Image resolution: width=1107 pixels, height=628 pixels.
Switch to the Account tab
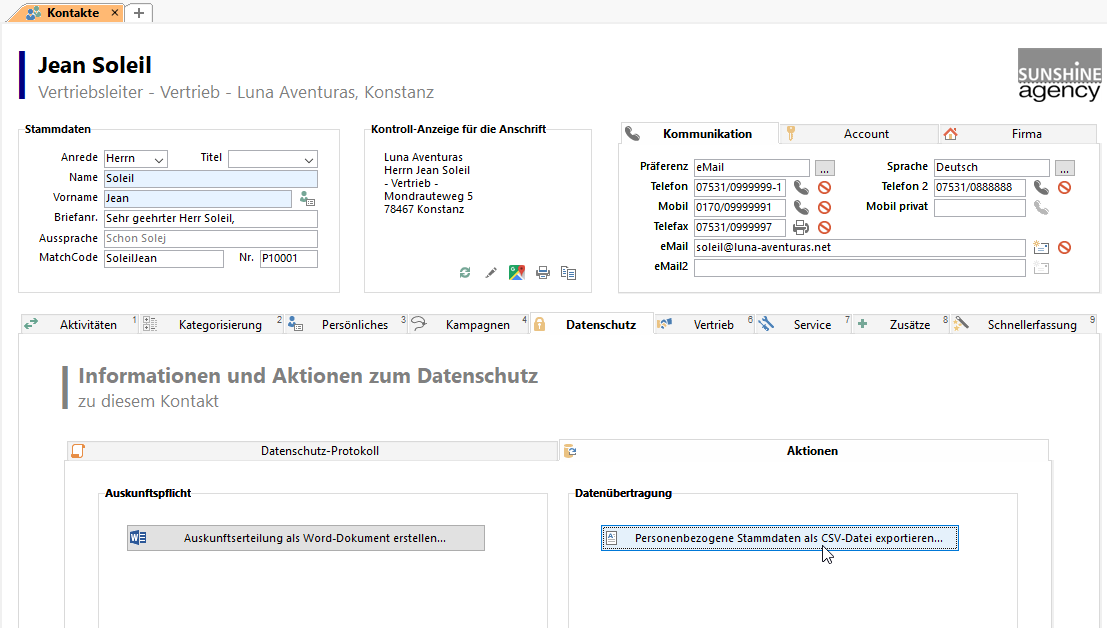click(865, 134)
